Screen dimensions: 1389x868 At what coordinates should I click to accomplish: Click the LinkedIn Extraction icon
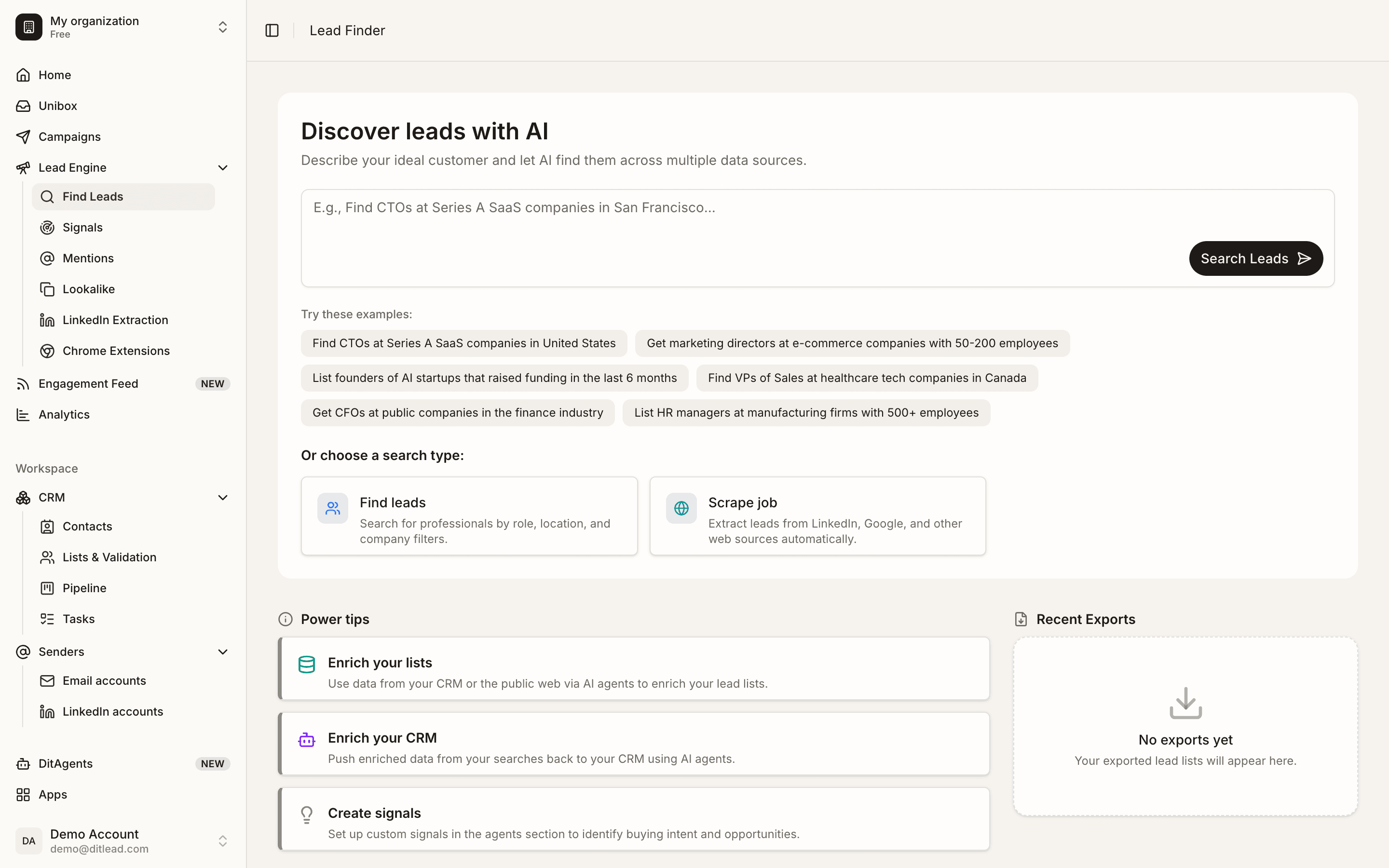pyautogui.click(x=47, y=320)
